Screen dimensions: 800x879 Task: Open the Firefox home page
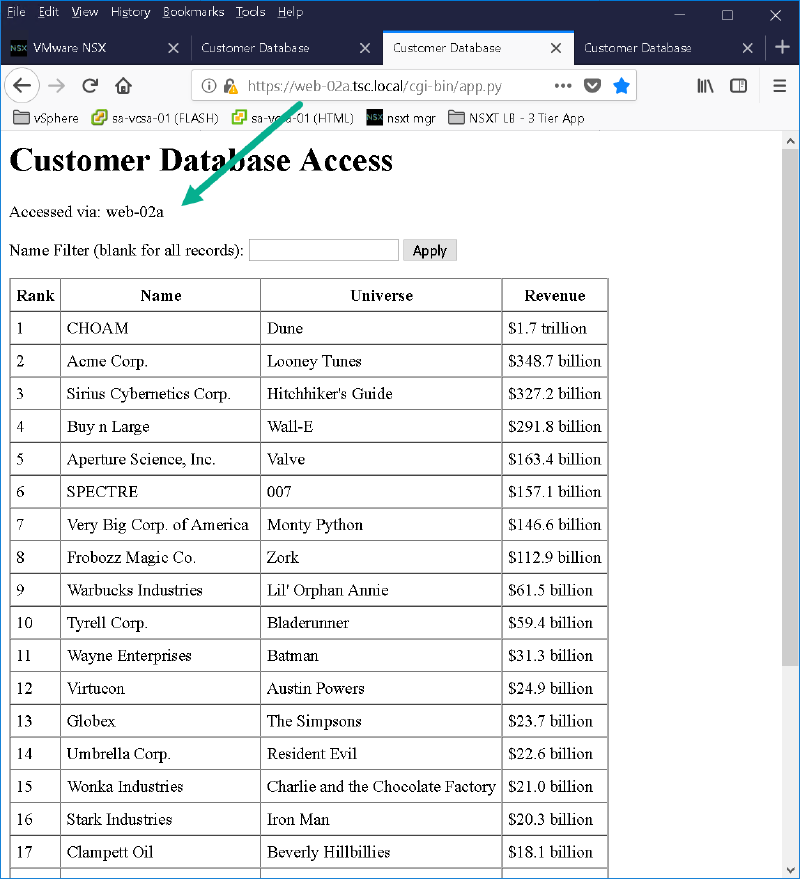122,86
